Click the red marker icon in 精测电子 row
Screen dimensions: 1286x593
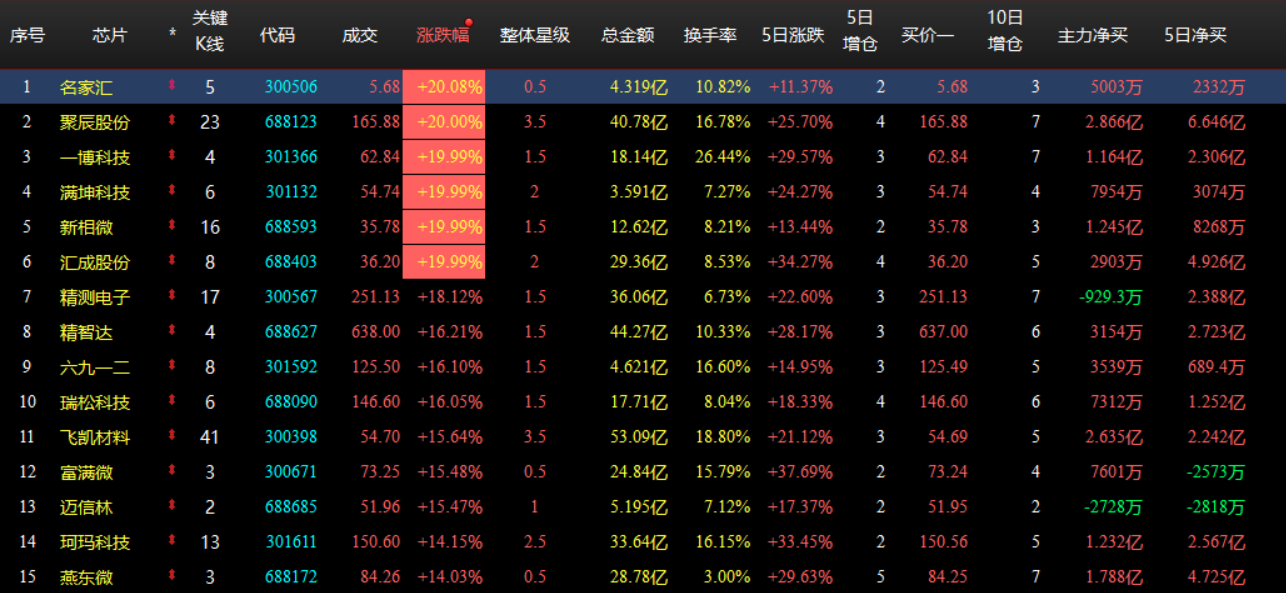[x=172, y=296]
